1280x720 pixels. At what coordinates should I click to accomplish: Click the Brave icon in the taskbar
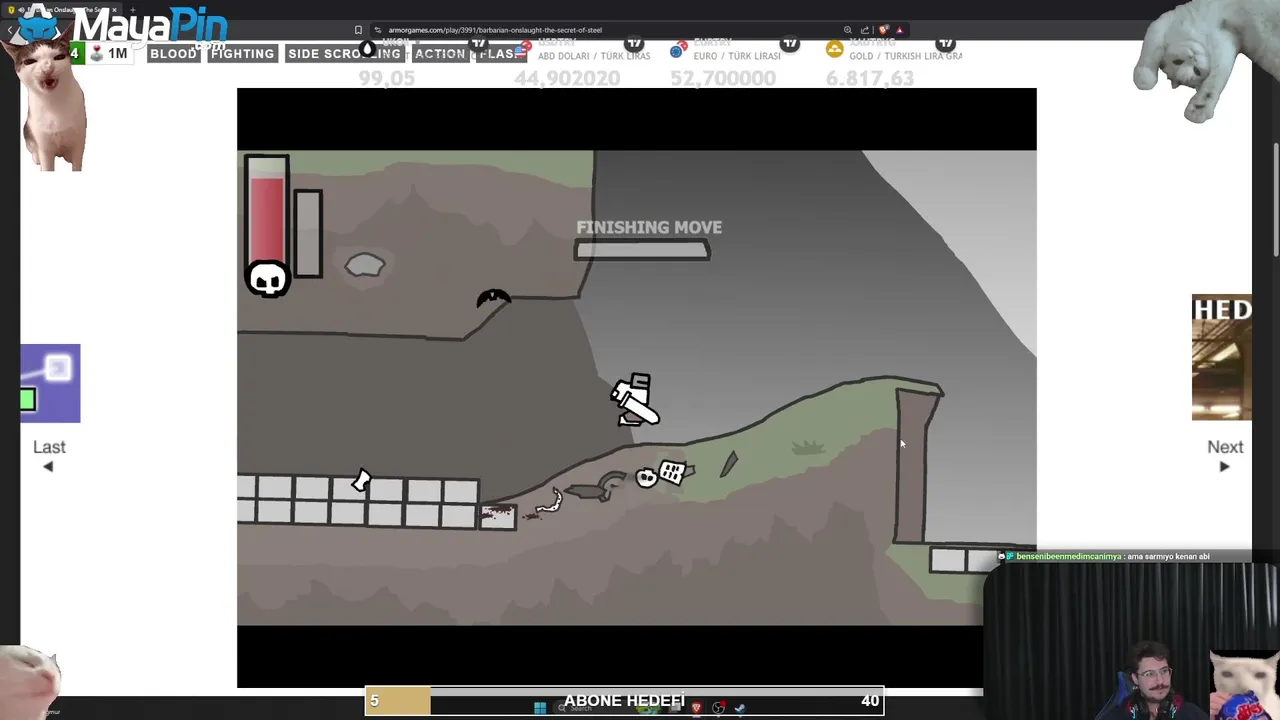[x=697, y=708]
